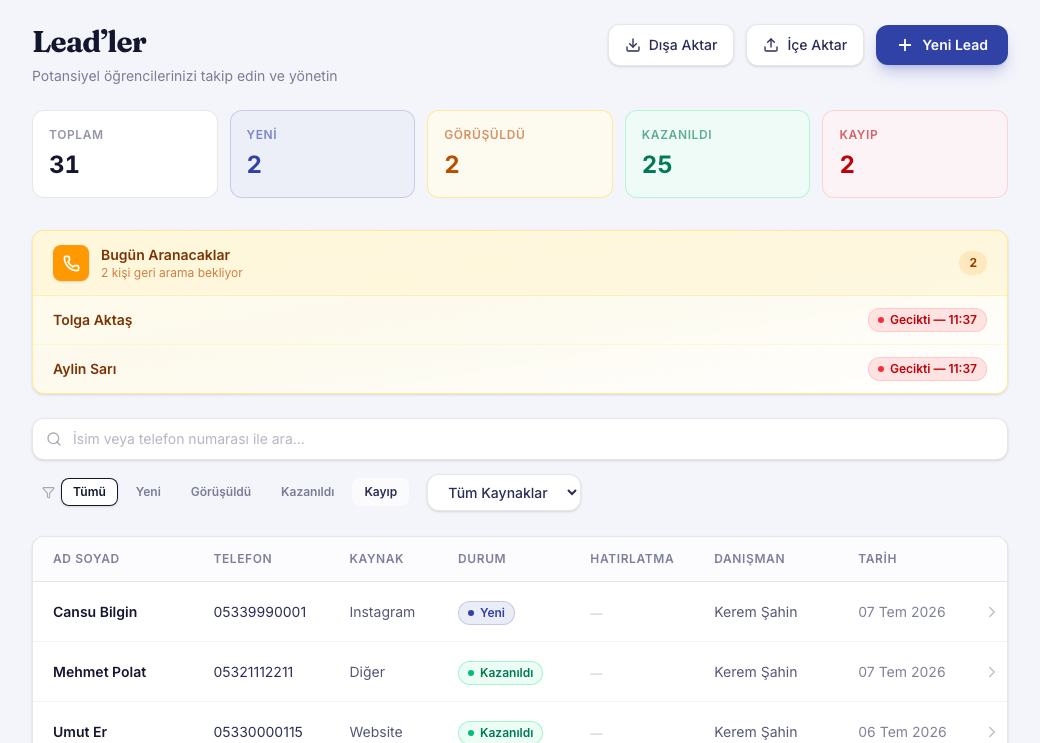Click the Tarih column header
1040x743 pixels.
(x=878, y=559)
